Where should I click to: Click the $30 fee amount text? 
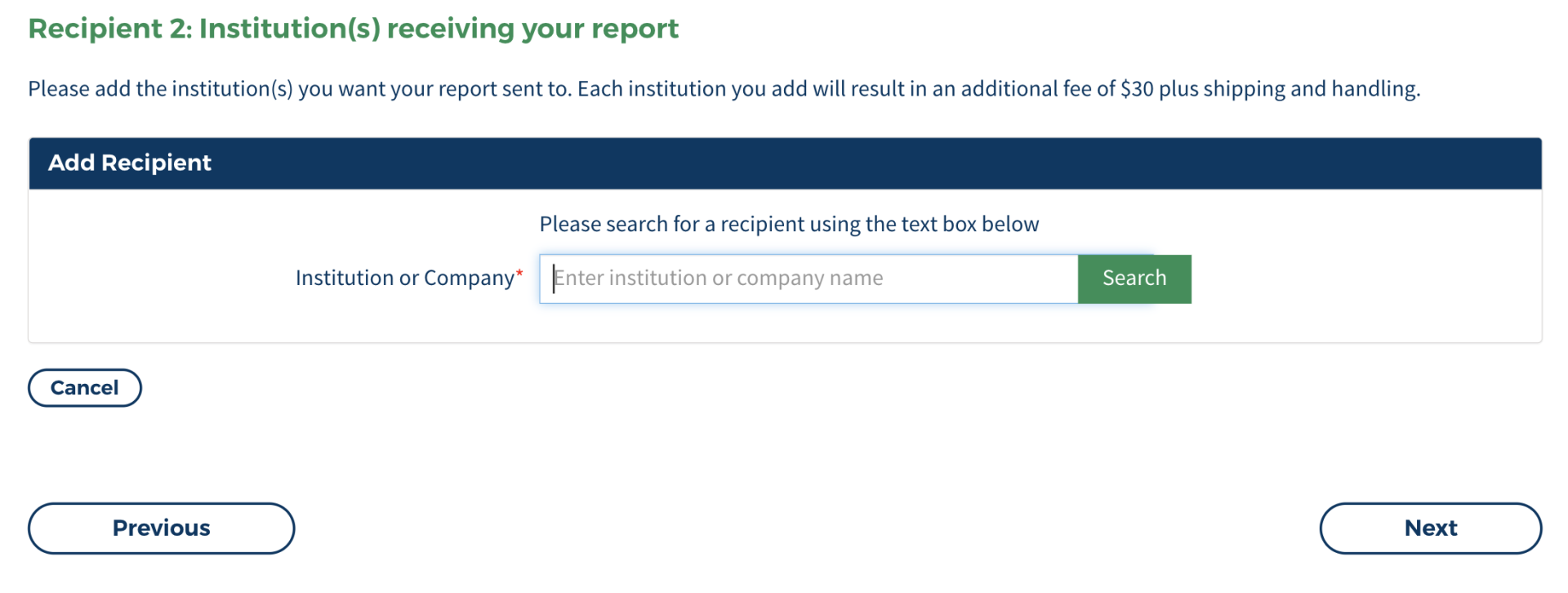coord(1136,88)
